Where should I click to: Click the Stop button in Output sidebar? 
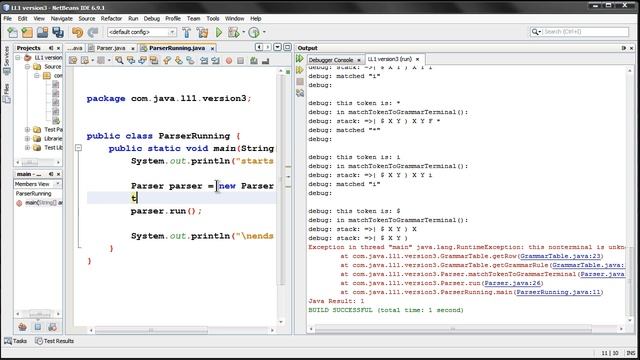300,82
